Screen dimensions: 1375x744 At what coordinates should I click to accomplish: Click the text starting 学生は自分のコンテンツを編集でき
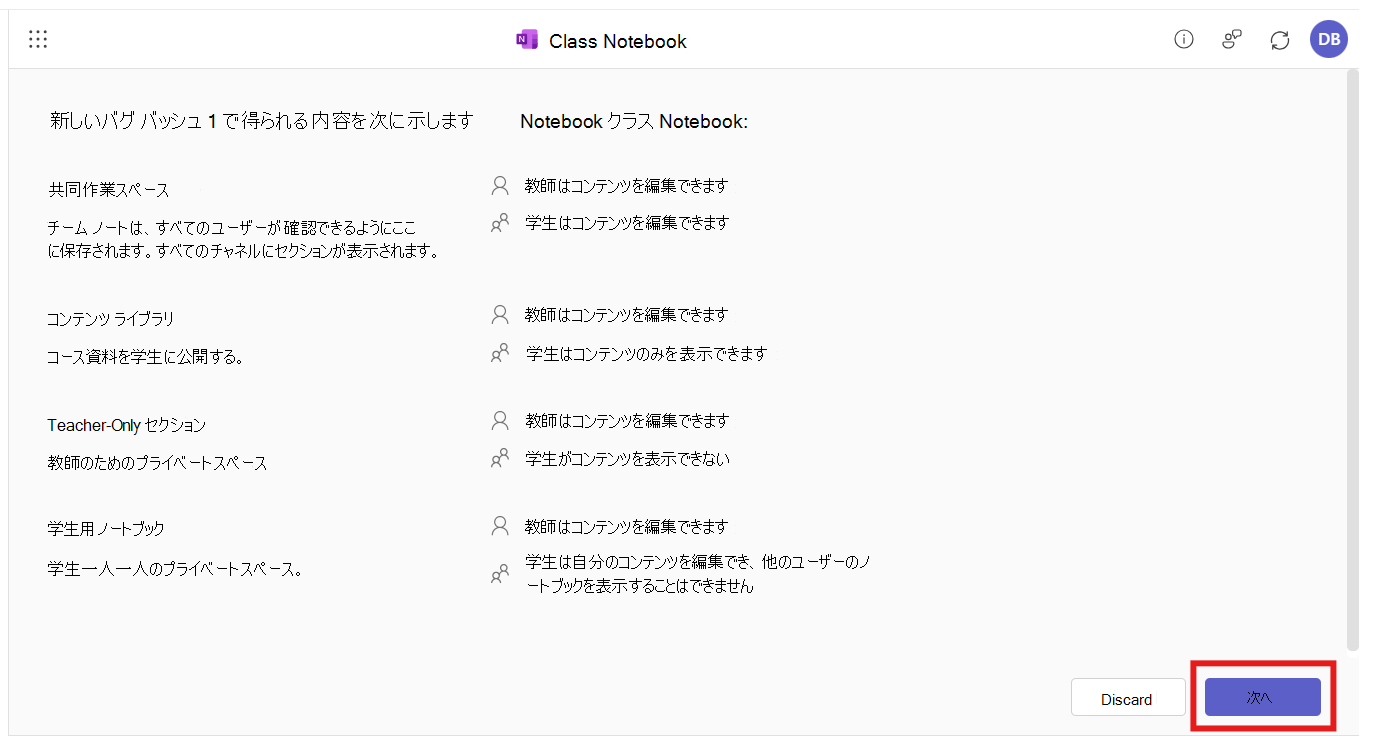698,574
